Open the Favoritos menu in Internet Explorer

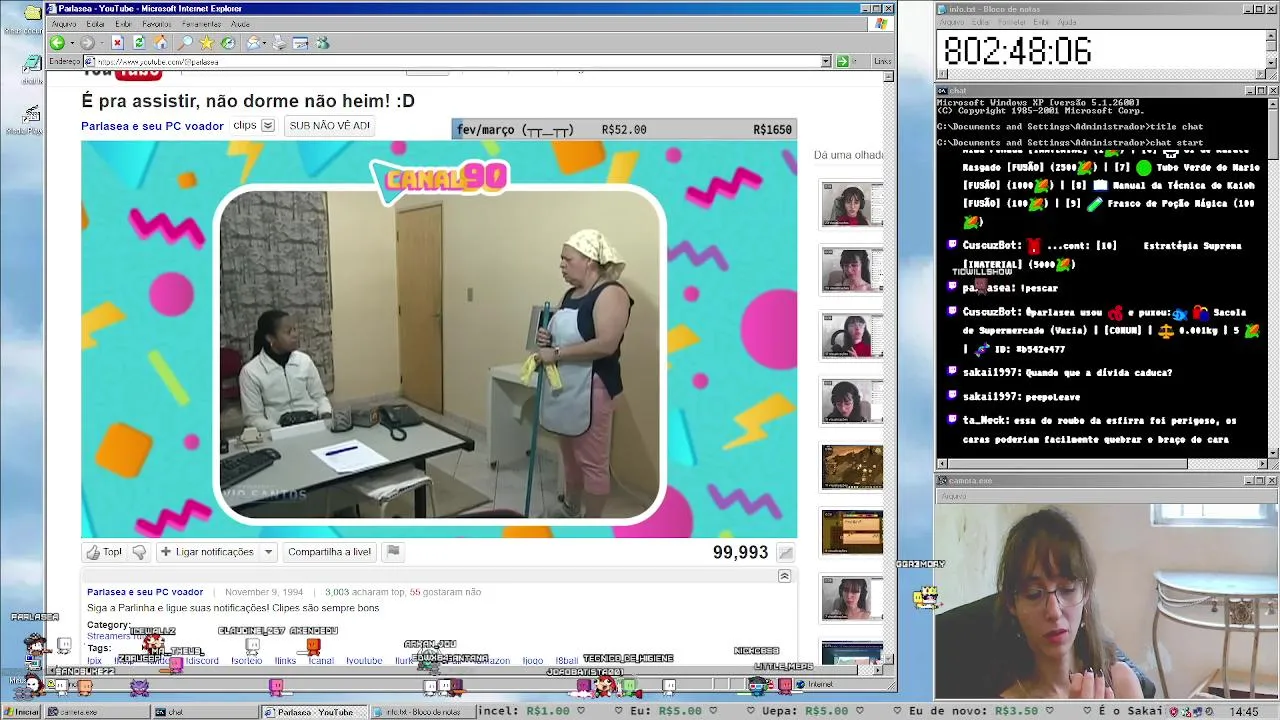(156, 24)
